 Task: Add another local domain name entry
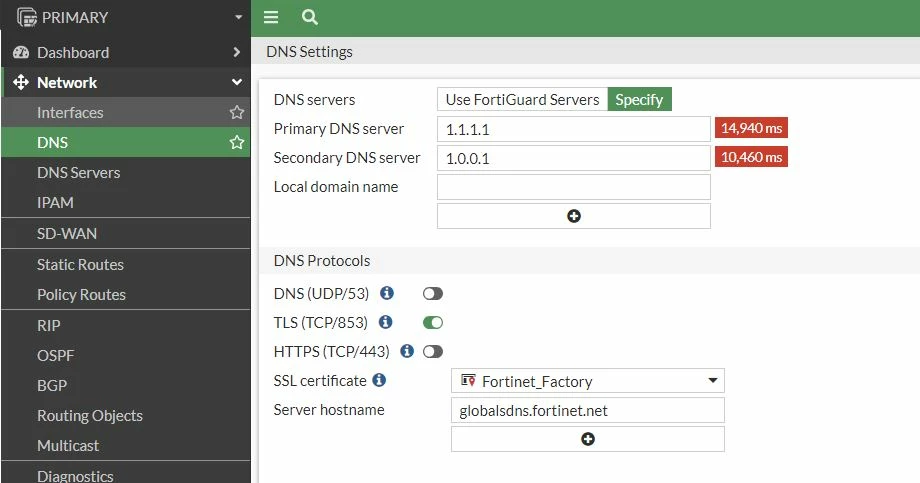click(574, 216)
